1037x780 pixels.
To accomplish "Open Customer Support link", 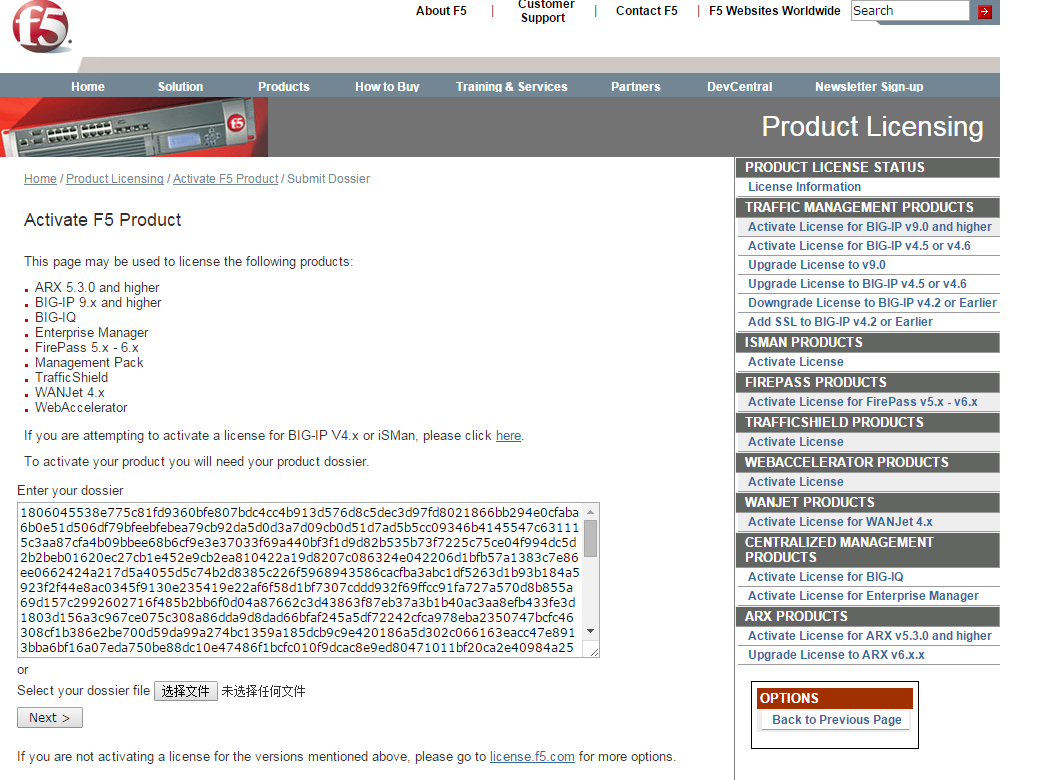I will point(545,11).
